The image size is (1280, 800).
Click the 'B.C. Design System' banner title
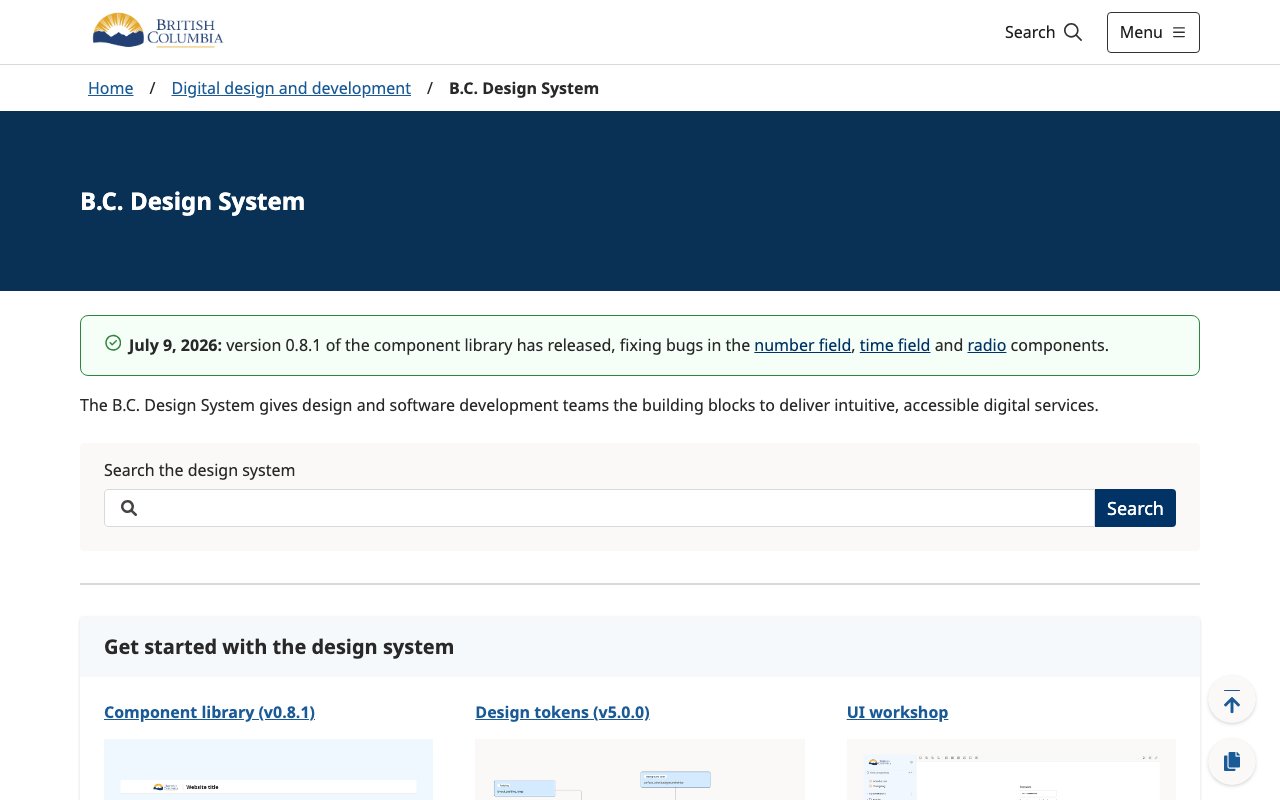(192, 201)
